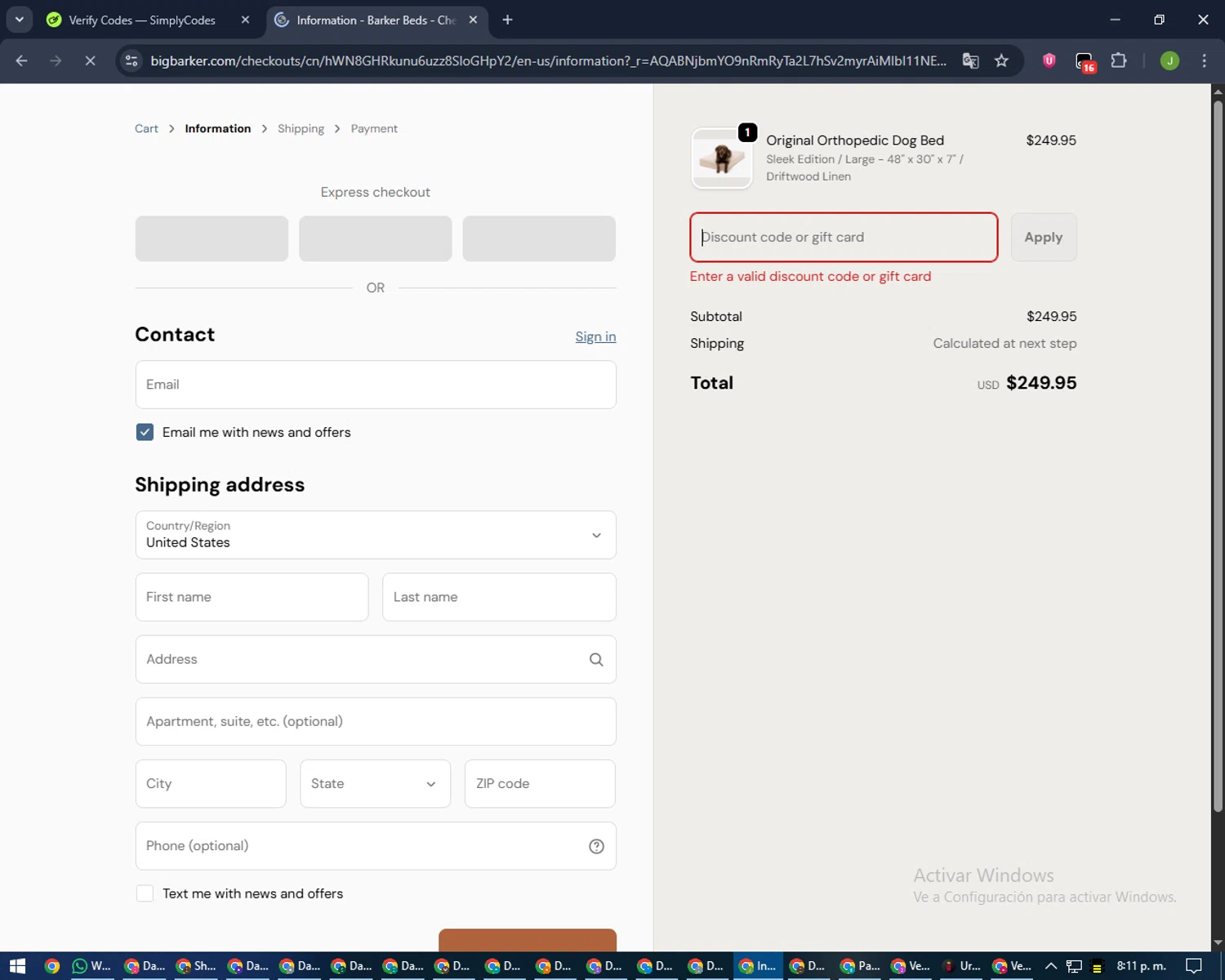Click the ZIP code field
1225x980 pixels.
540,784
